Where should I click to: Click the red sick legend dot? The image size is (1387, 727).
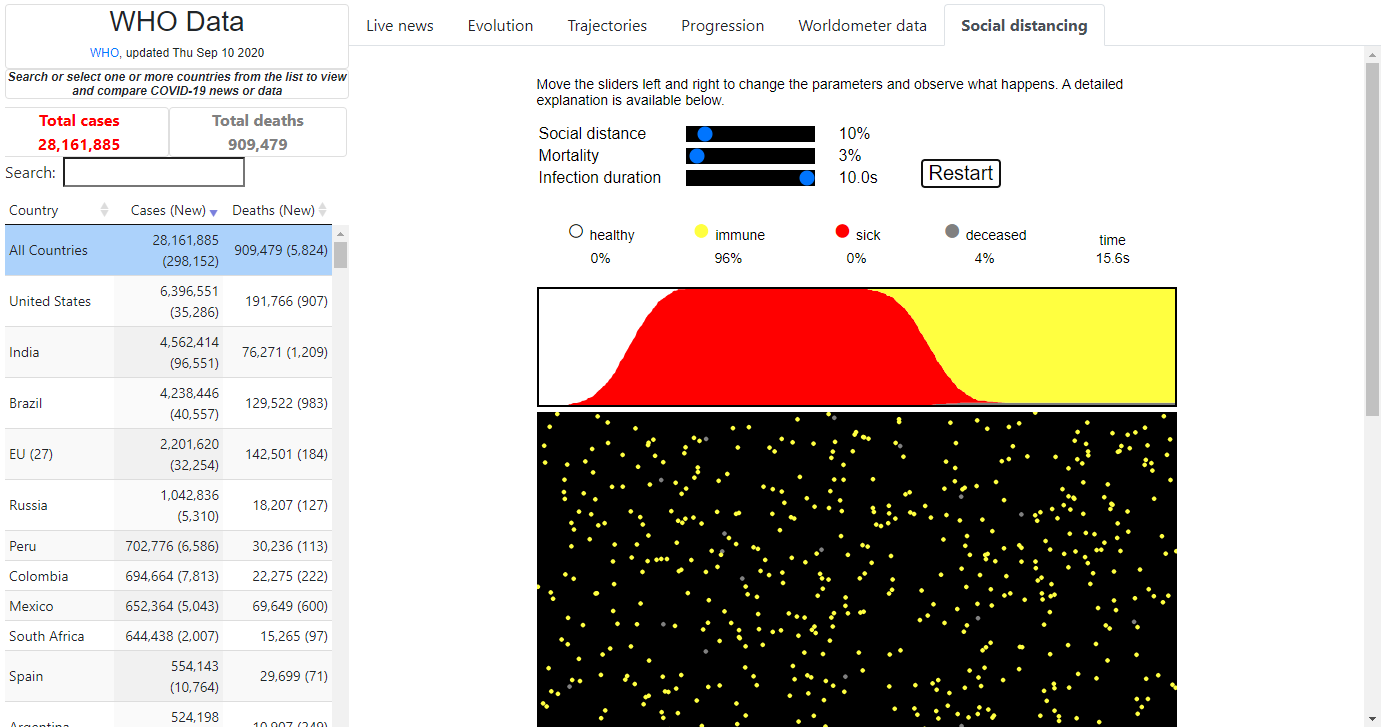coord(842,232)
